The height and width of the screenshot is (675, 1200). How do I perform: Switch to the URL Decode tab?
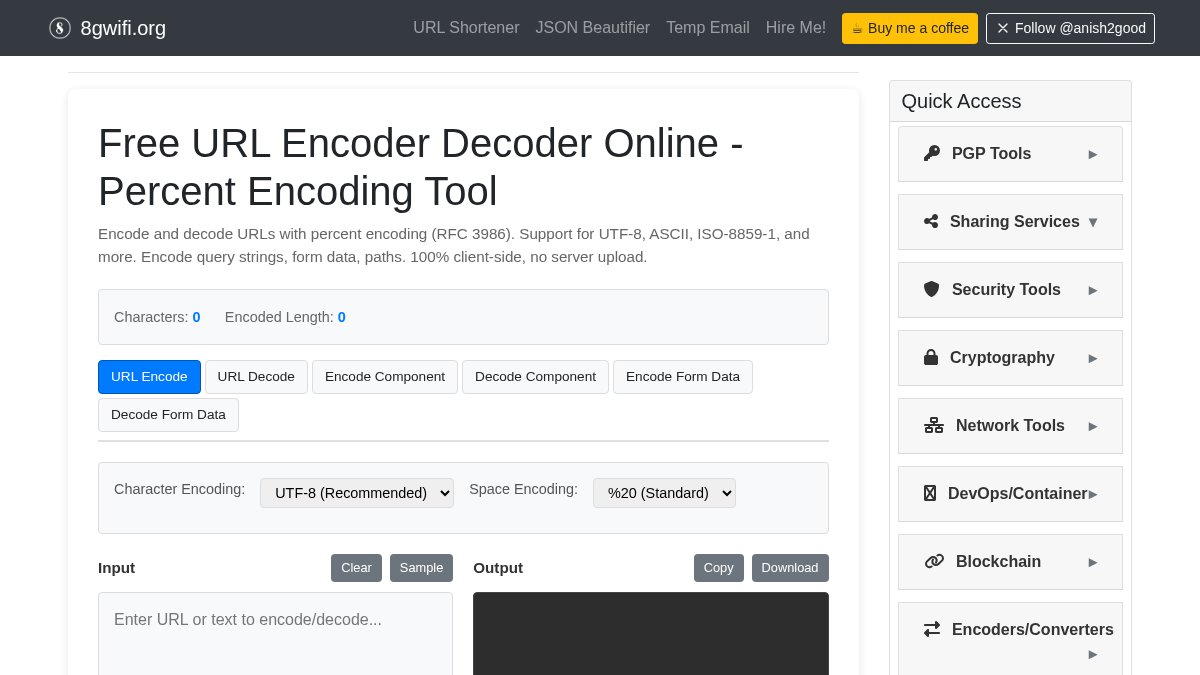256,377
